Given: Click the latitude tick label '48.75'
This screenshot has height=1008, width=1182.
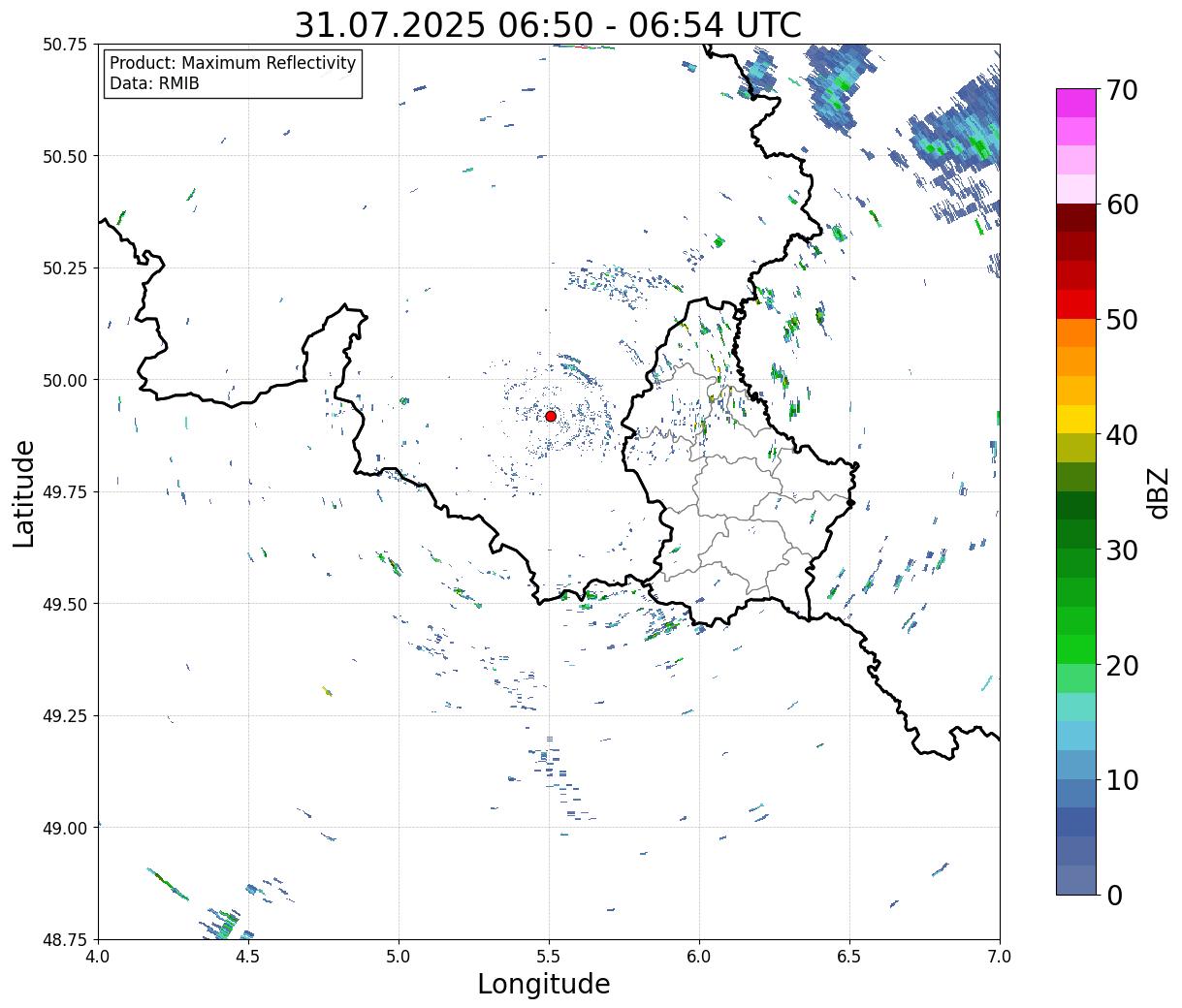Looking at the screenshot, I should tap(64, 939).
